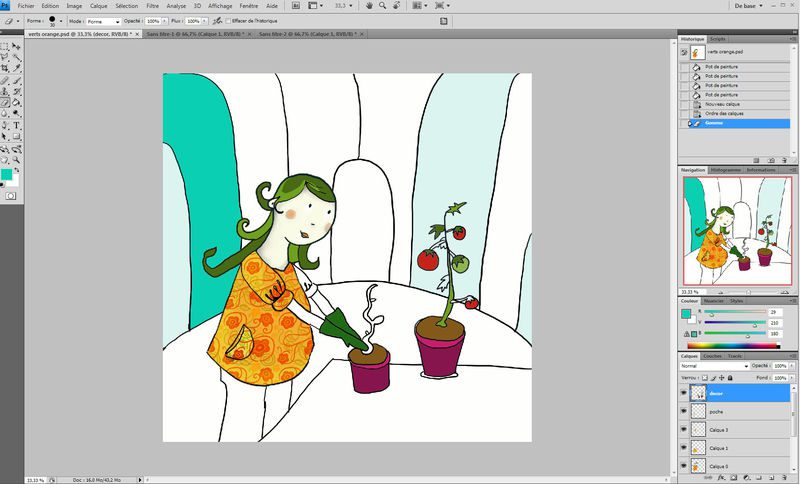Switch to the Scripts tab
The image size is (800, 484).
click(717, 39)
